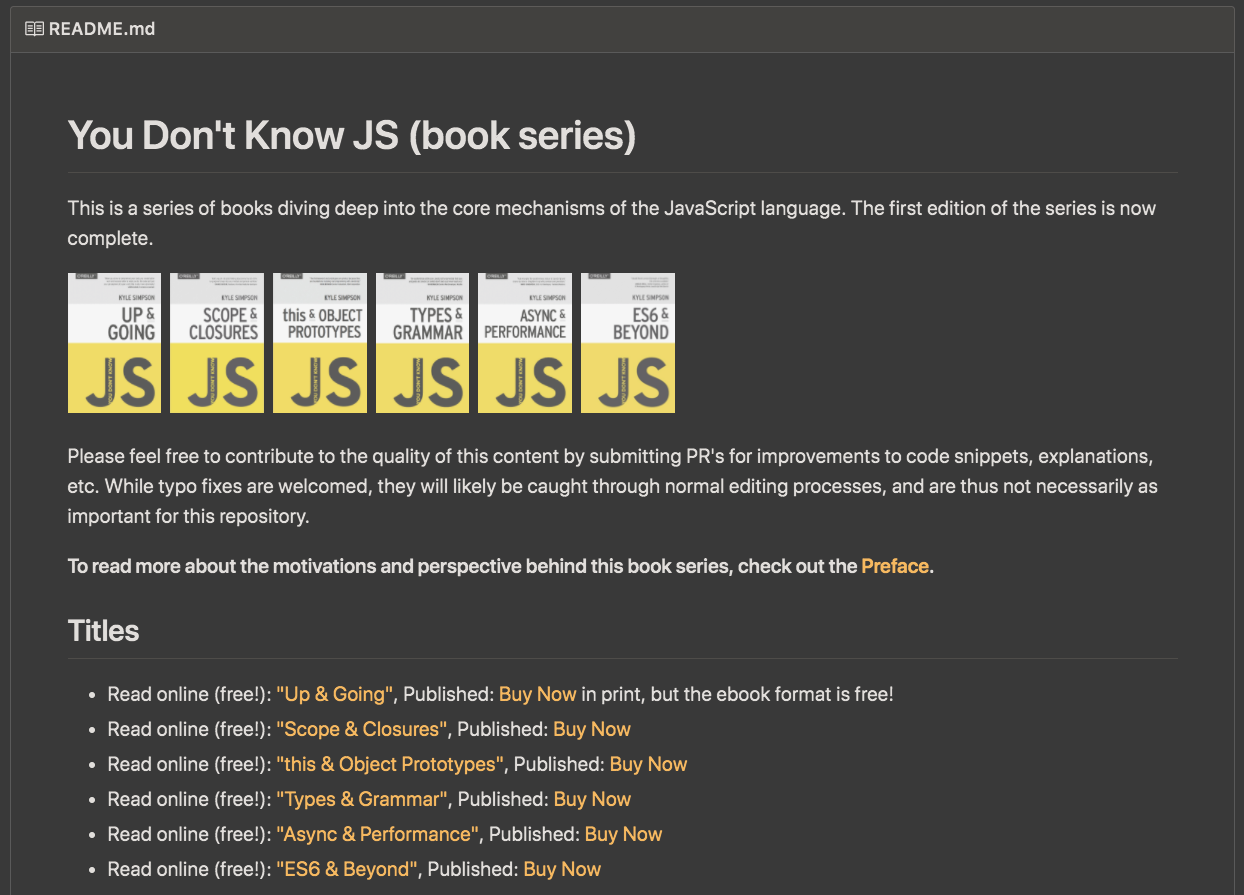Click Buy Now for ES6 & Beyond

click(562, 869)
